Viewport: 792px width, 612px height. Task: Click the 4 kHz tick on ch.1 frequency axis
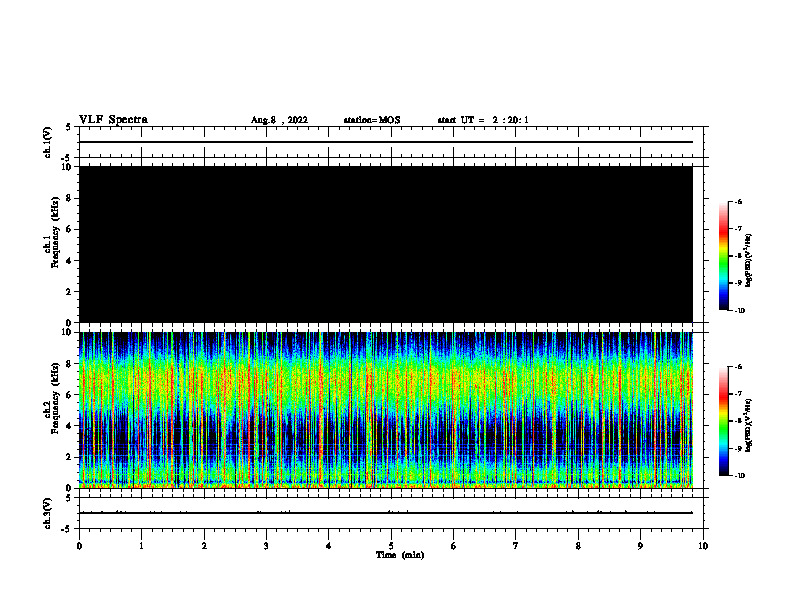(x=70, y=261)
